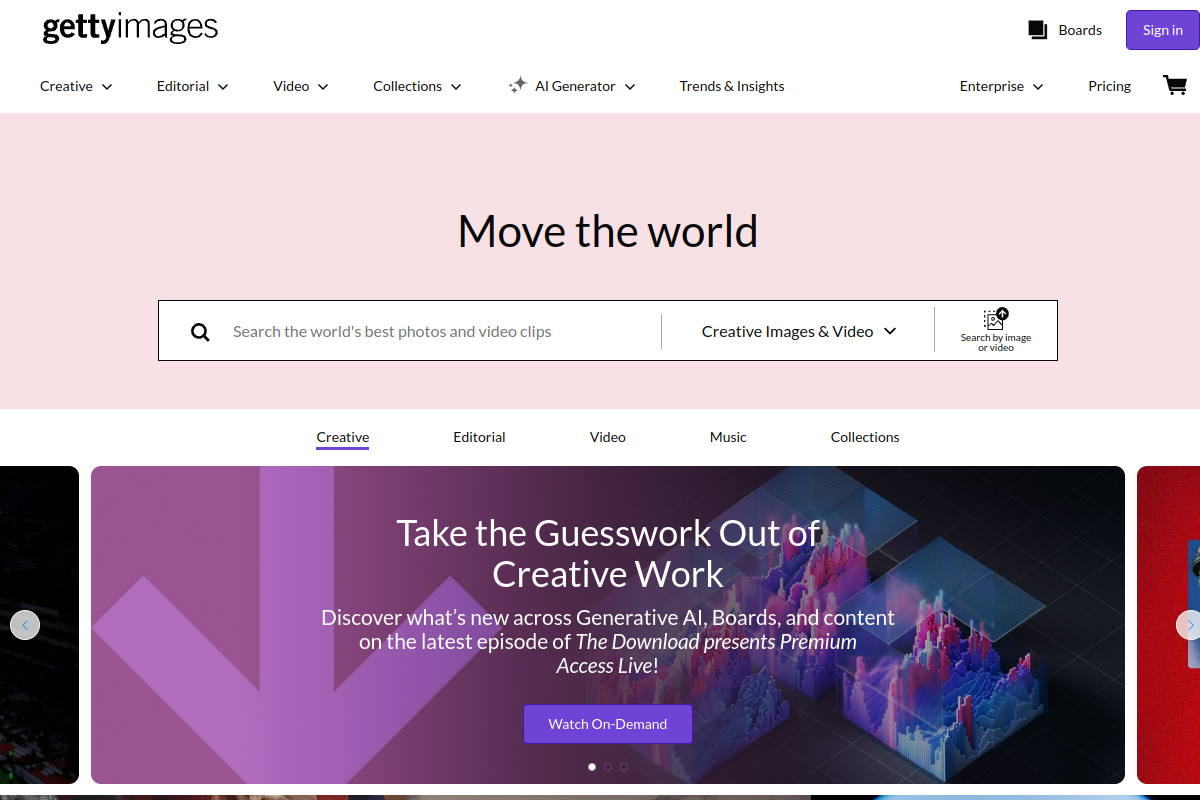1200x800 pixels.
Task: Select the Editorial tab below search
Action: tap(479, 437)
